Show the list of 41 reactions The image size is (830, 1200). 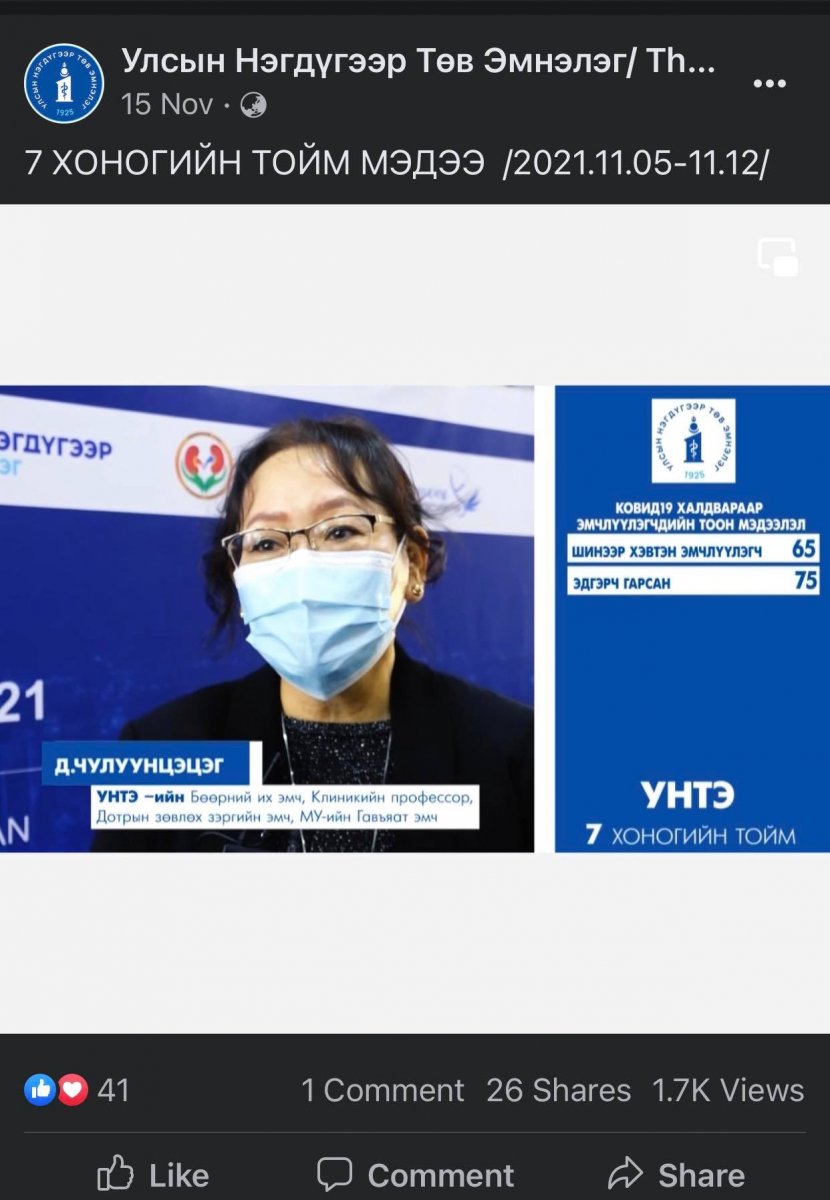click(113, 1090)
